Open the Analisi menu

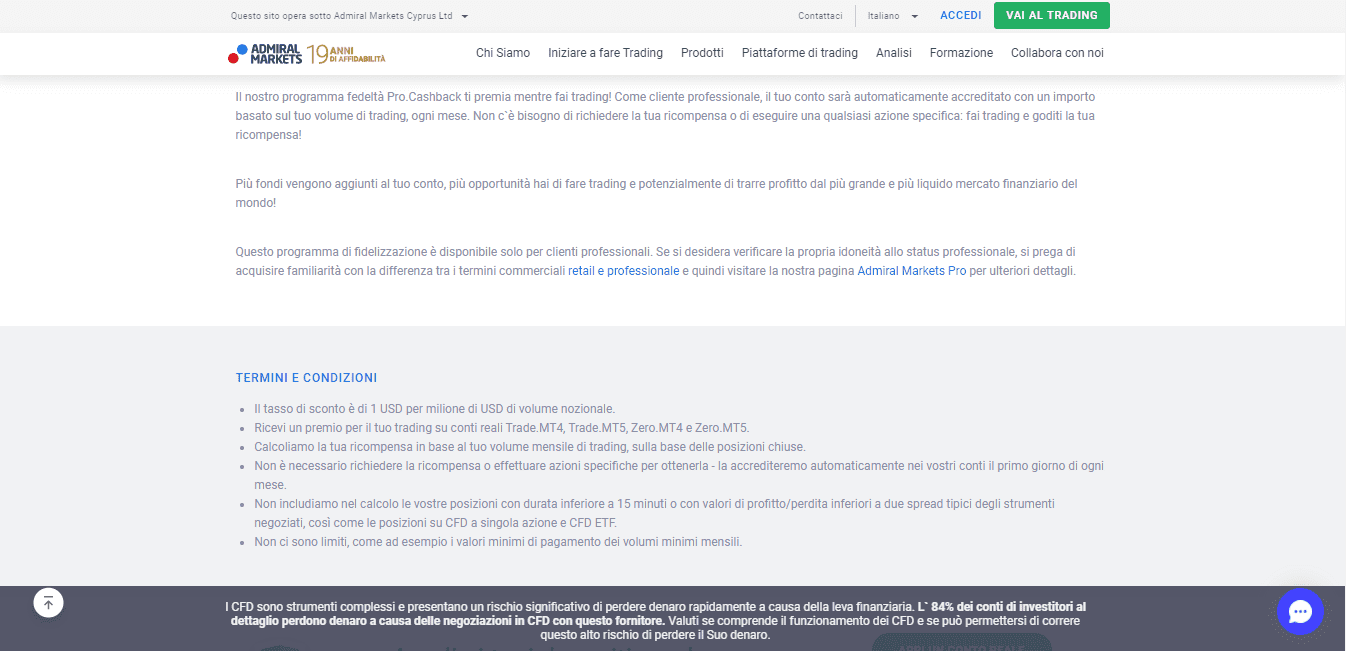coord(894,53)
